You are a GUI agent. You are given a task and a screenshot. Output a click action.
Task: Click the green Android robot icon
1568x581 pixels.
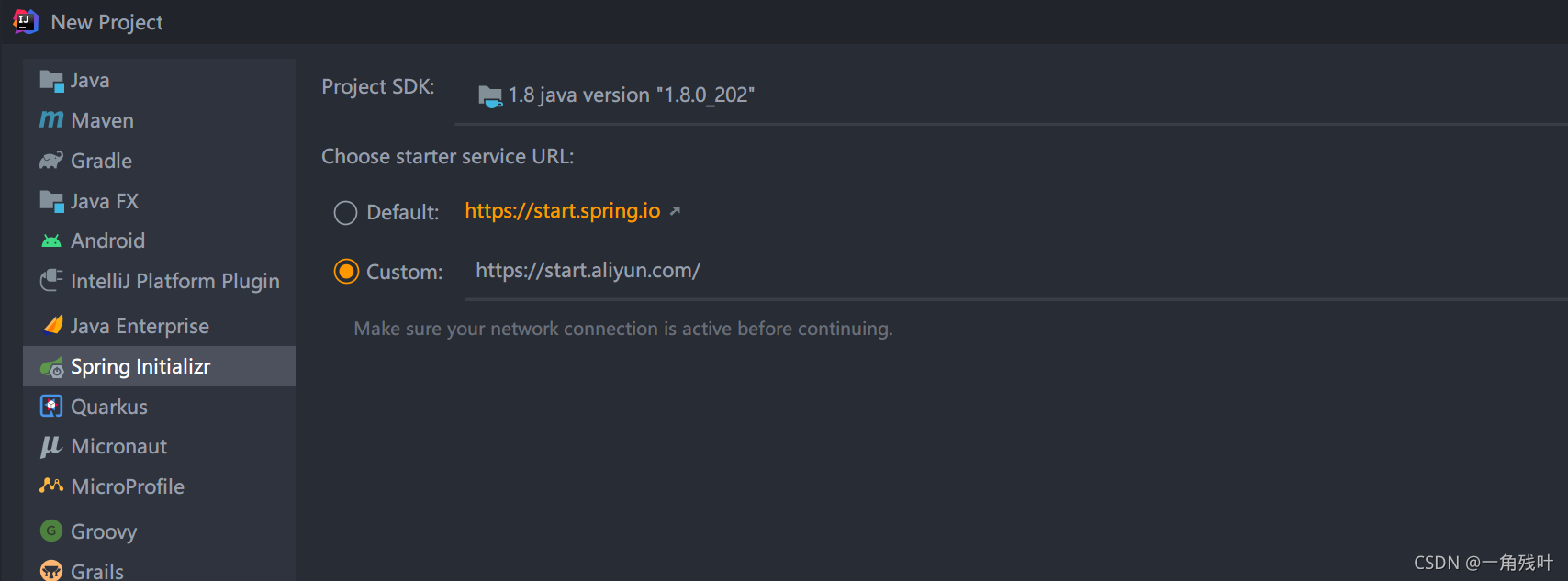tap(51, 240)
